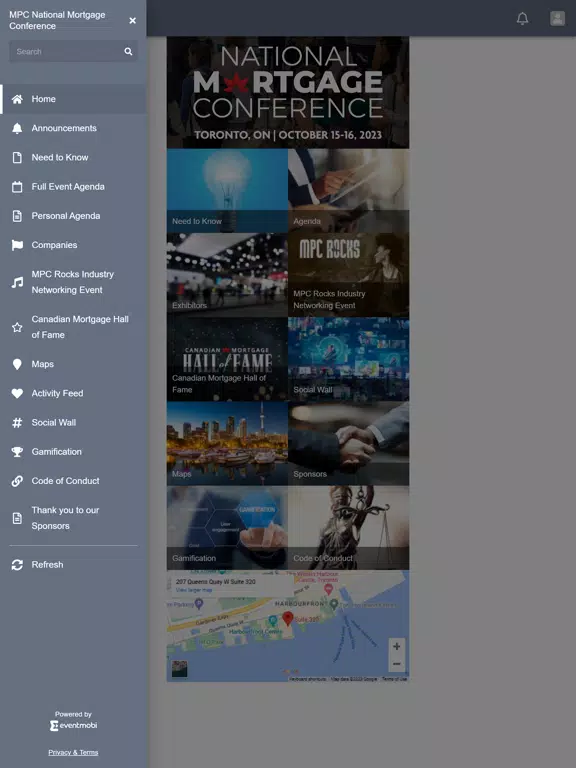The width and height of the screenshot is (576, 768).
Task: Click the search magnifier icon
Action: [128, 51]
